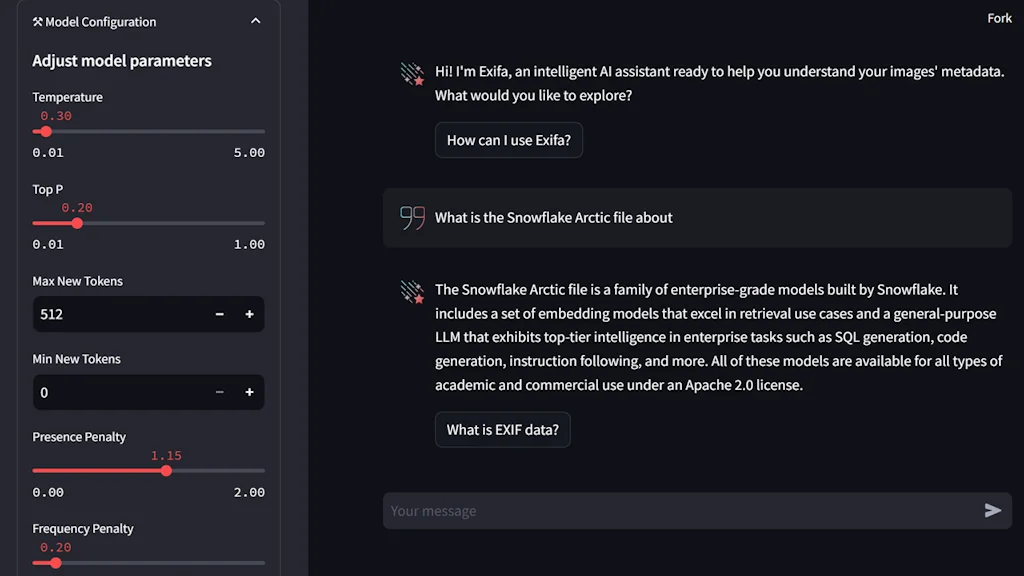This screenshot has width=1024, height=576.
Task: Click the How can I use Exifa button
Action: coord(508,140)
